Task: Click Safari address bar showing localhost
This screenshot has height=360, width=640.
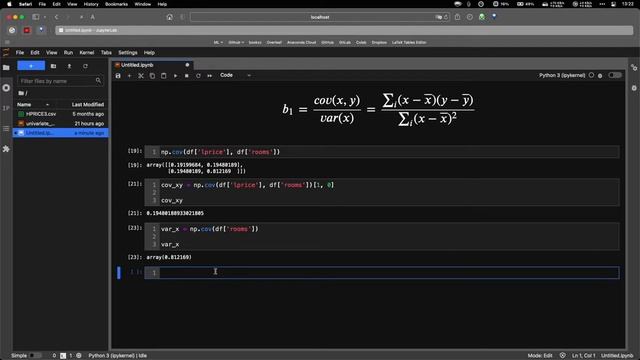Action: [320, 17]
